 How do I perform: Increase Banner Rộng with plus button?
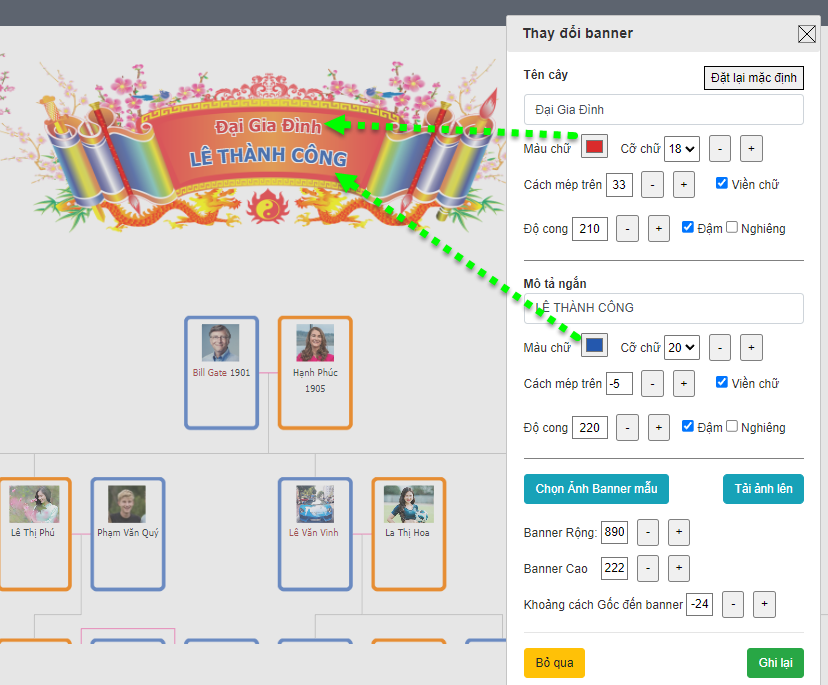[678, 532]
